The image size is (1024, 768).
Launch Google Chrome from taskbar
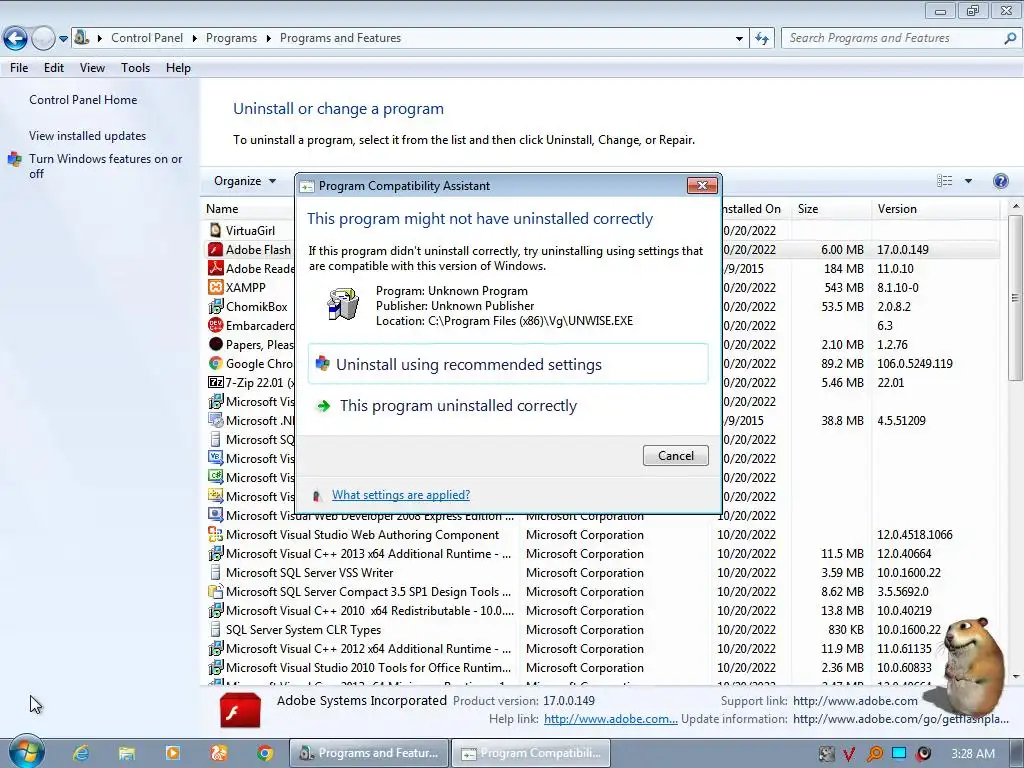[264, 753]
